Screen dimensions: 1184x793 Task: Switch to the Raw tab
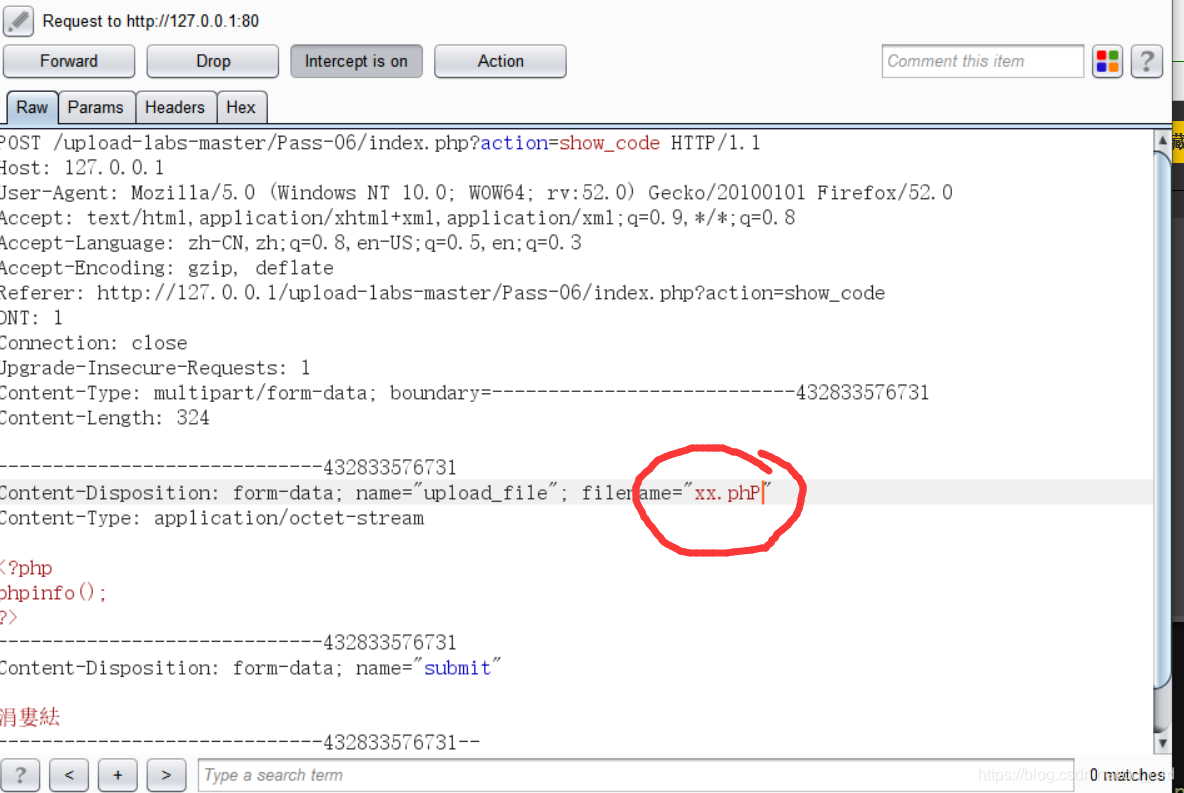(x=32, y=107)
